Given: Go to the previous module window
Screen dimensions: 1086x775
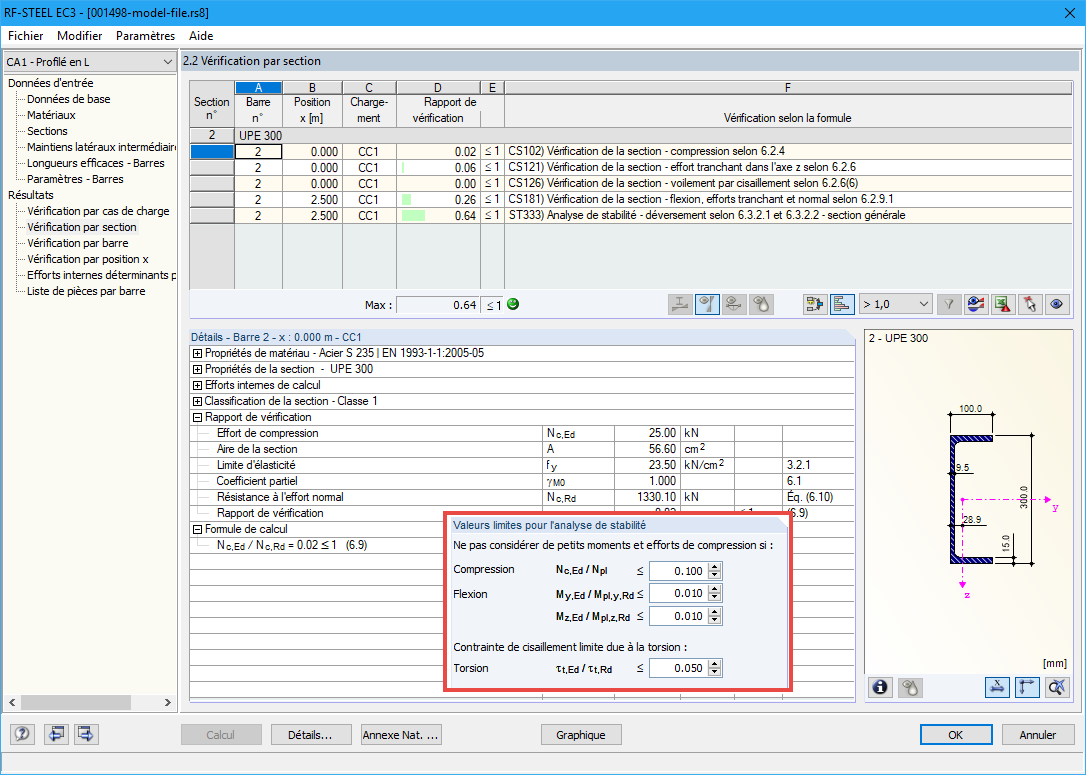Looking at the screenshot, I should pos(56,734).
